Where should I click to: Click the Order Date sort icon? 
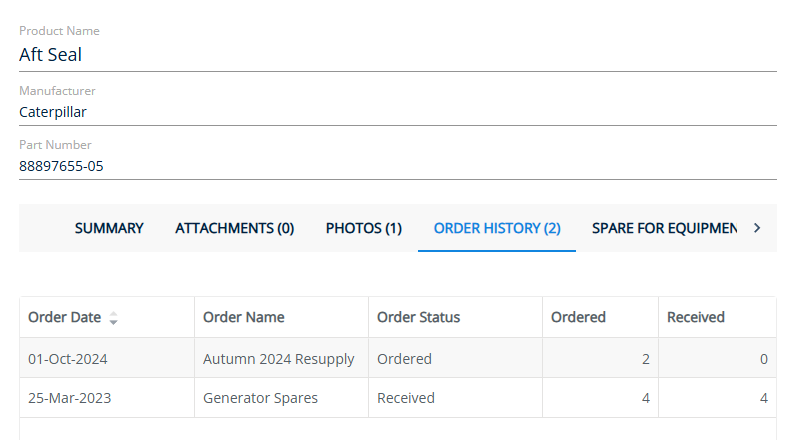point(113,318)
